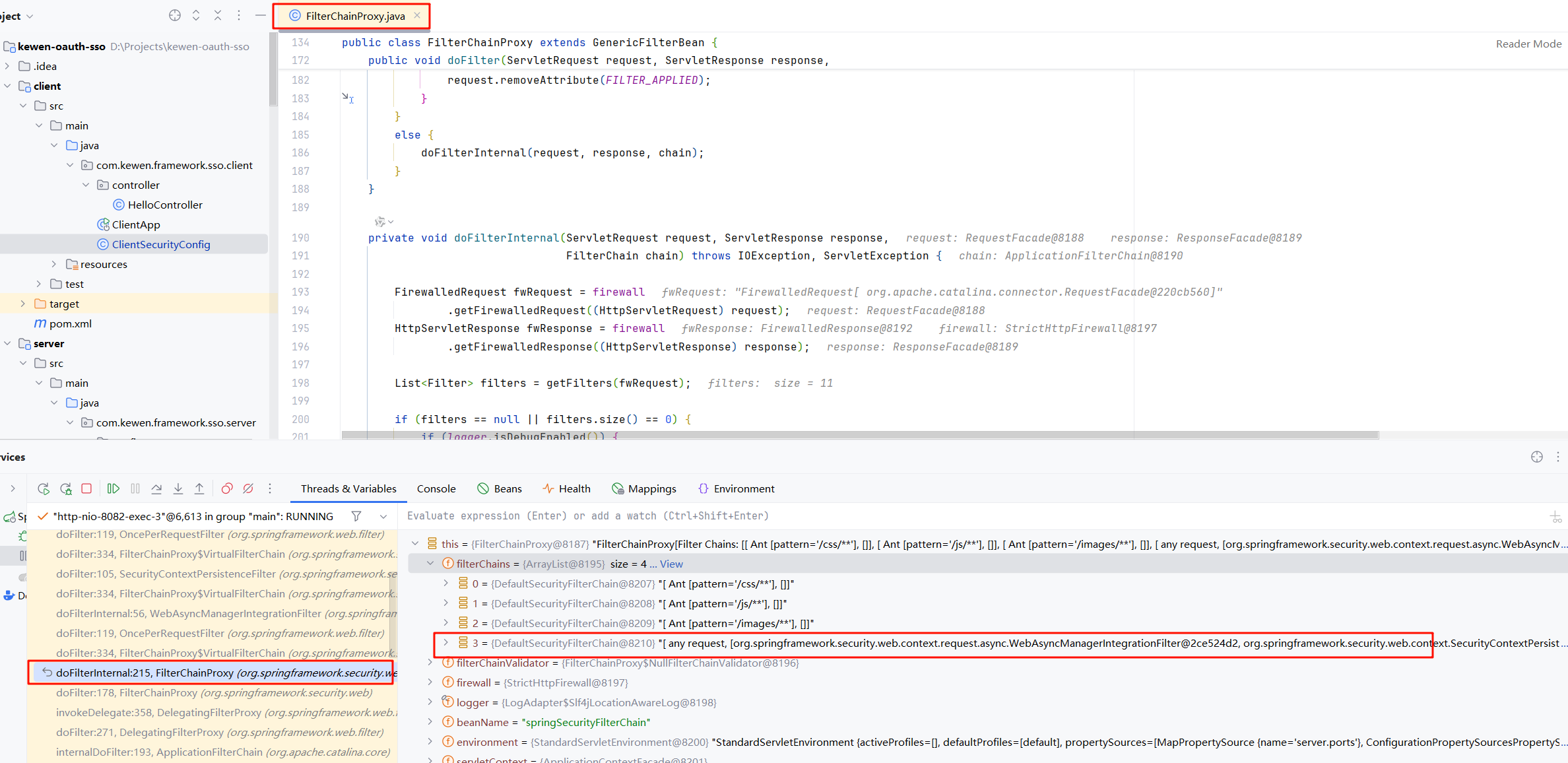
Task: Select doFilter:105 SecurityContextPersistenceFilter frame
Action: pos(211,574)
